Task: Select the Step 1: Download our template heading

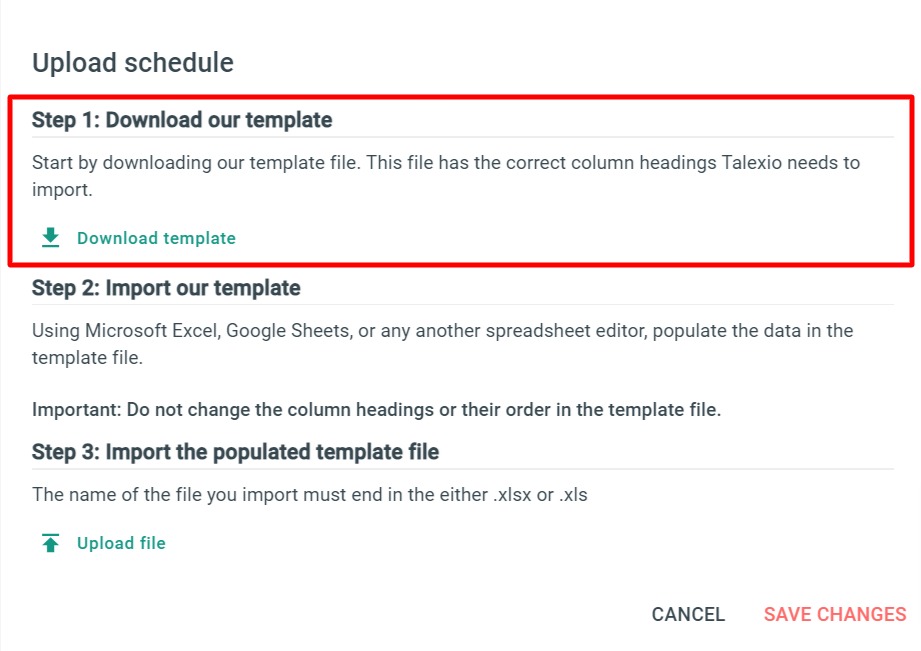Action: [182, 119]
